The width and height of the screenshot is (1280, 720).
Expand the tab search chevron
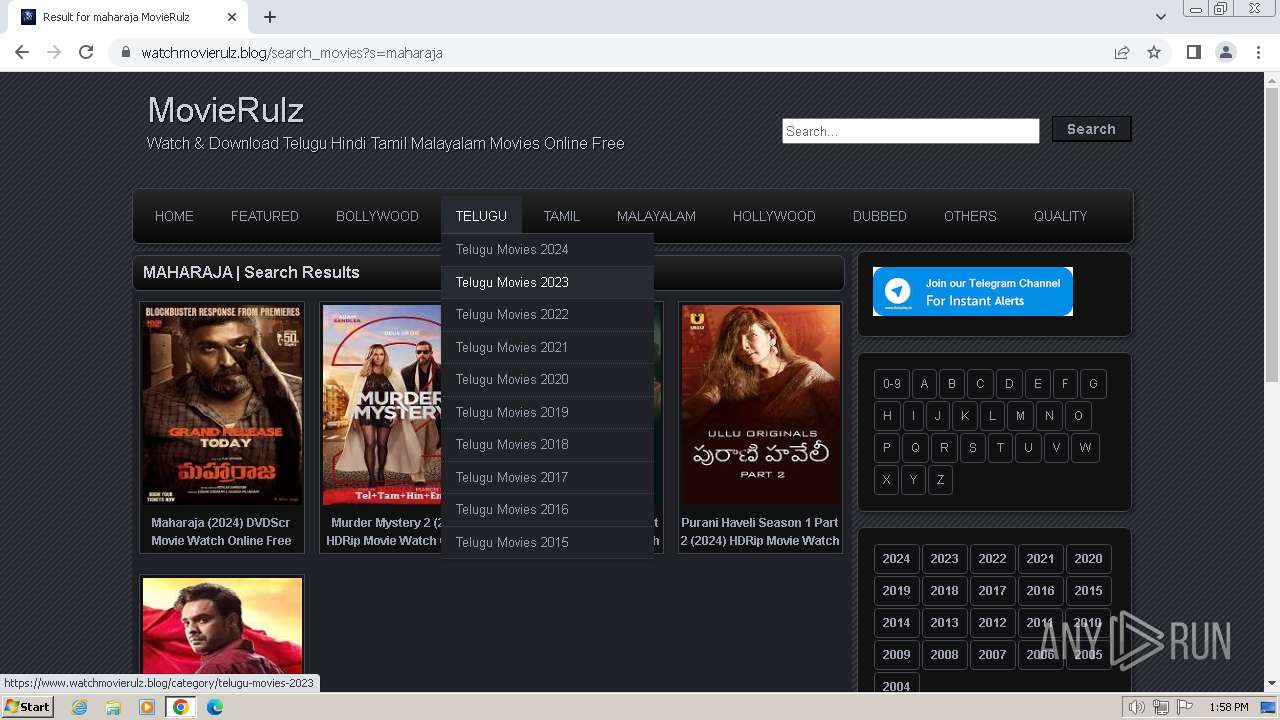click(1160, 17)
